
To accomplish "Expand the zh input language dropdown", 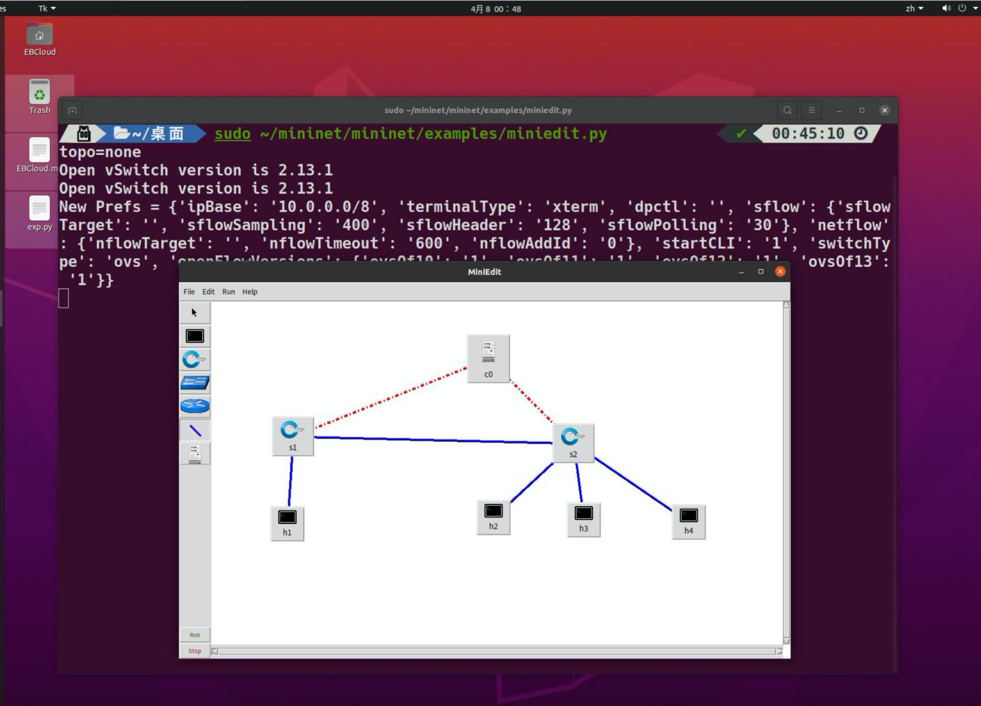I will click(914, 8).
